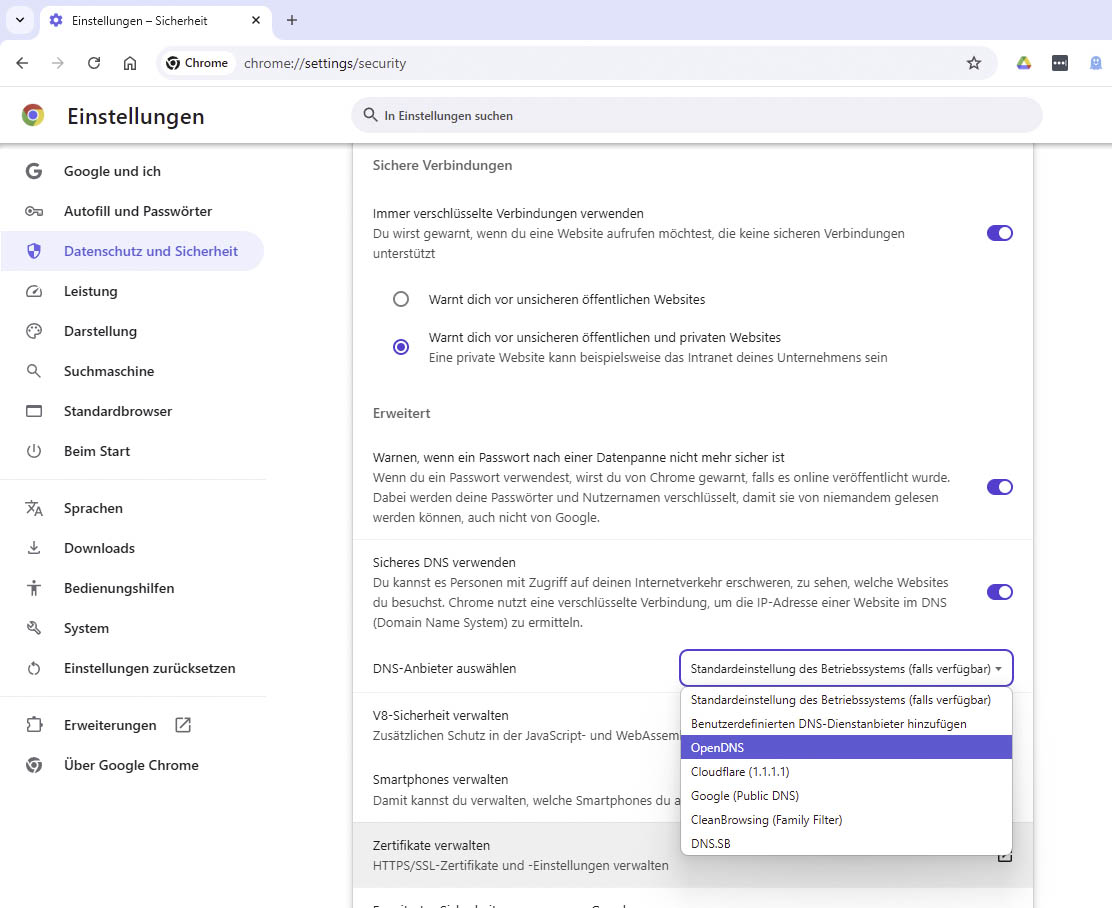1112x908 pixels.
Task: Toggle Immer verschlüsselte Verbindungen verwenden switch
Action: [x=999, y=233]
